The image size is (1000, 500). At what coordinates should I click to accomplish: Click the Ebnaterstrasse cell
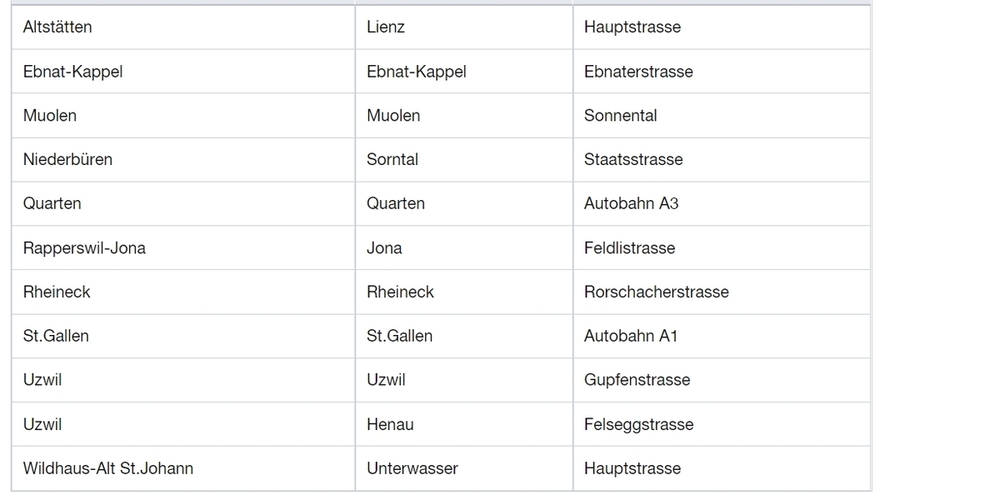pyautogui.click(x=638, y=72)
